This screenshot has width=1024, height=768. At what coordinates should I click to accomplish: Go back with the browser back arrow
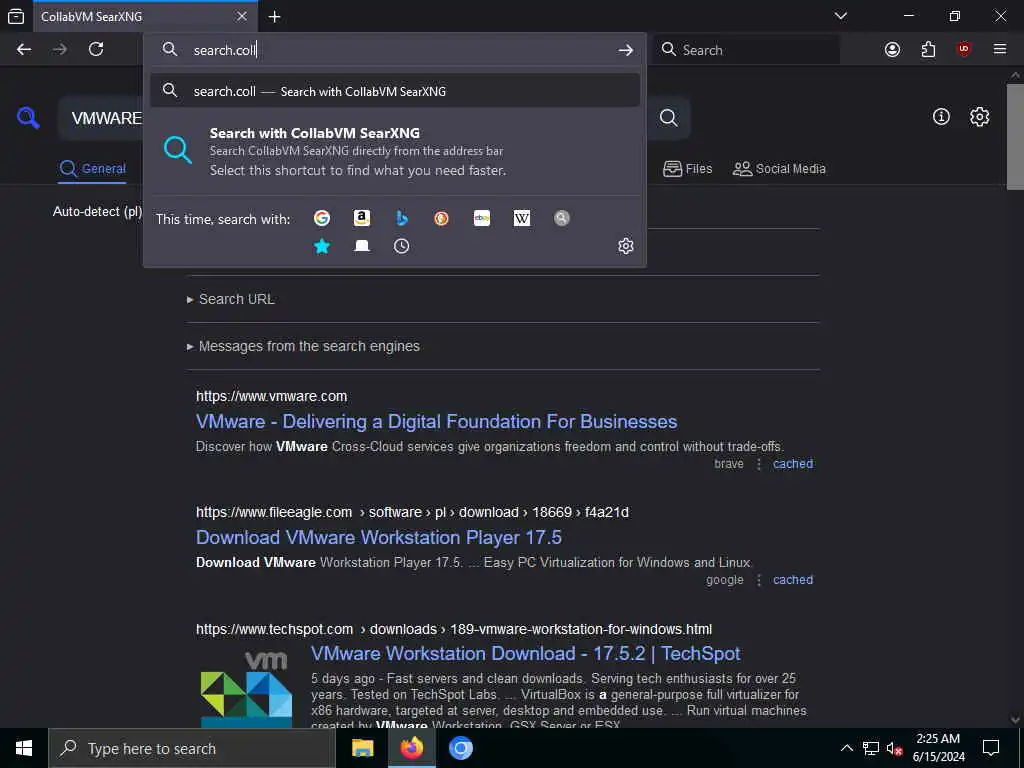pos(24,50)
